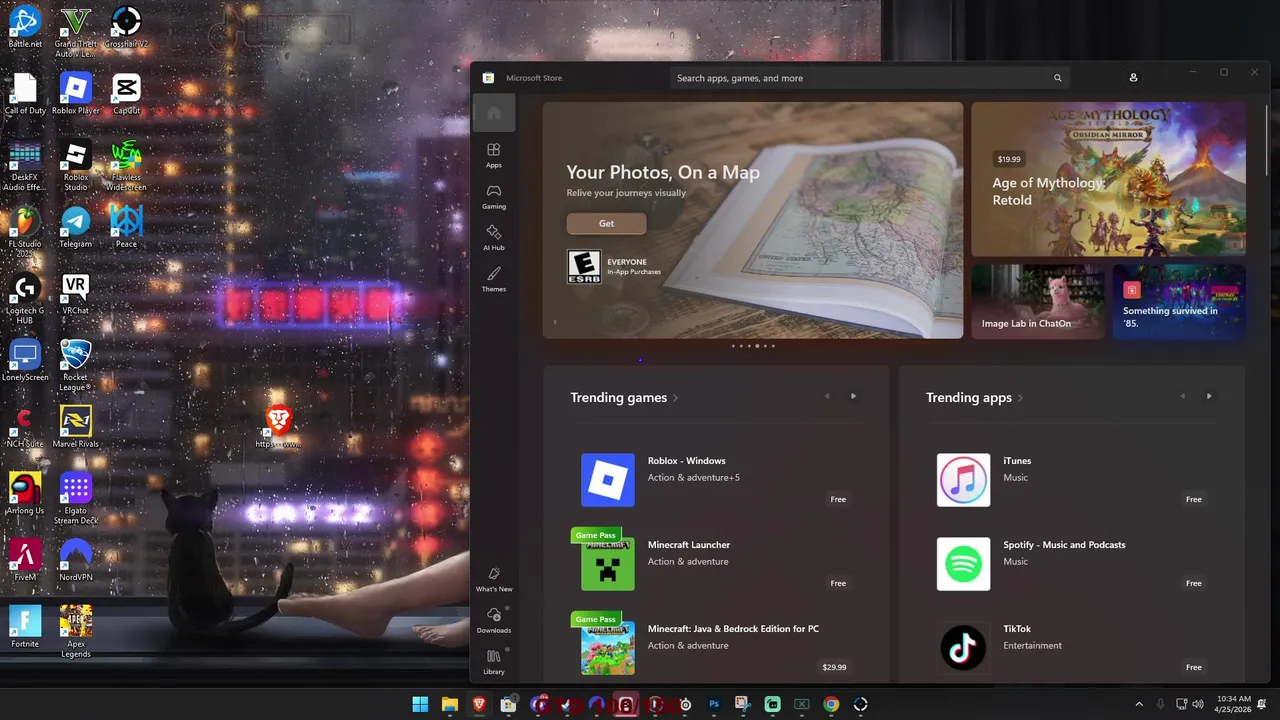Click the Spotify app icon in Trending apps
The height and width of the screenshot is (720, 1280).
964,564
